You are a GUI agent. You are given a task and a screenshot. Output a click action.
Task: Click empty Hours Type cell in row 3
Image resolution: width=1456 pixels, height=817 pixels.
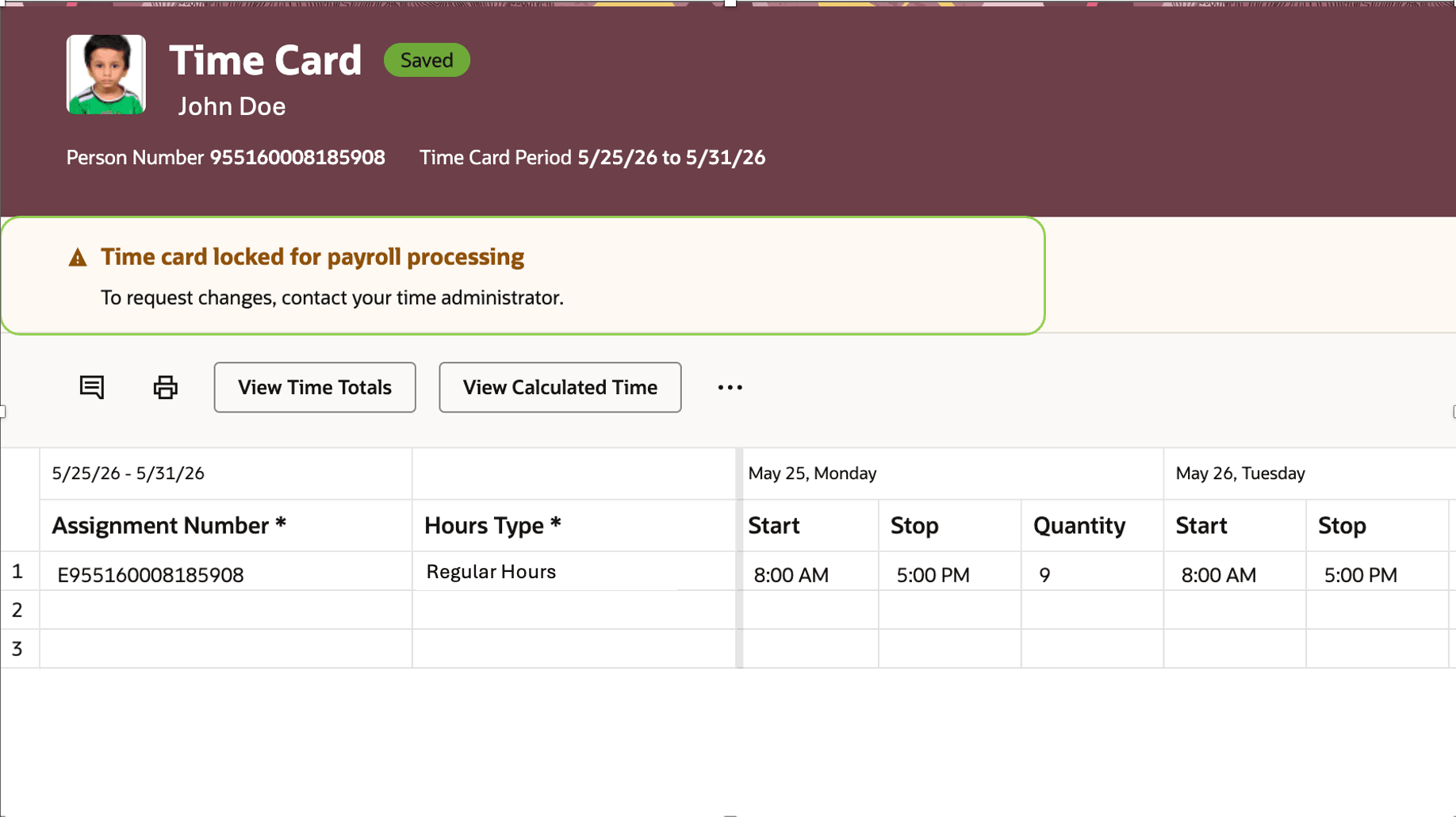tap(574, 649)
